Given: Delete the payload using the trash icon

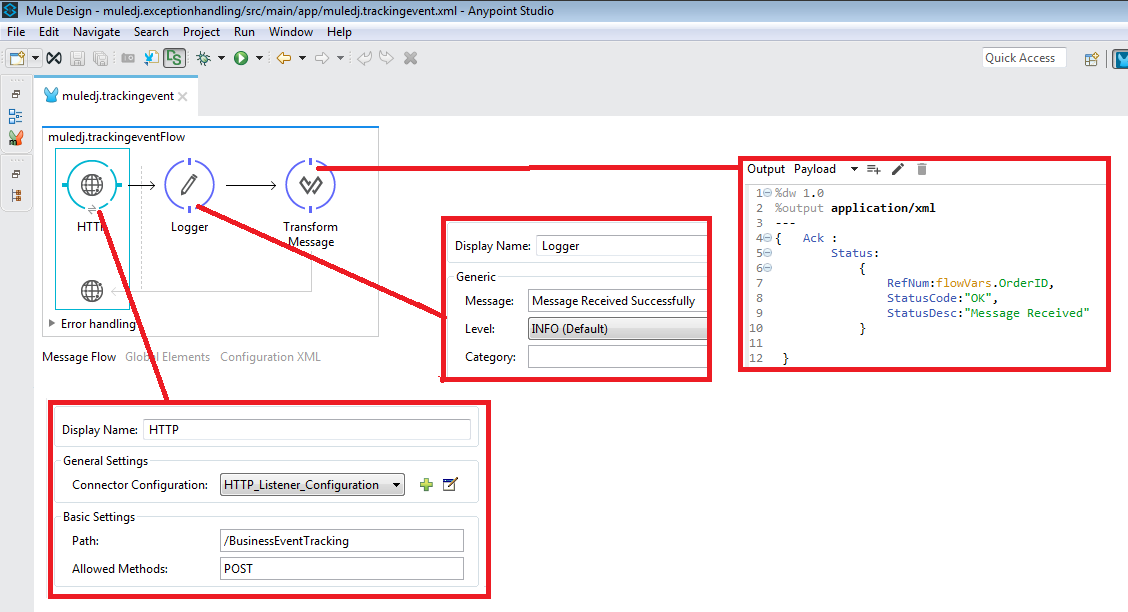Looking at the screenshot, I should (x=921, y=168).
